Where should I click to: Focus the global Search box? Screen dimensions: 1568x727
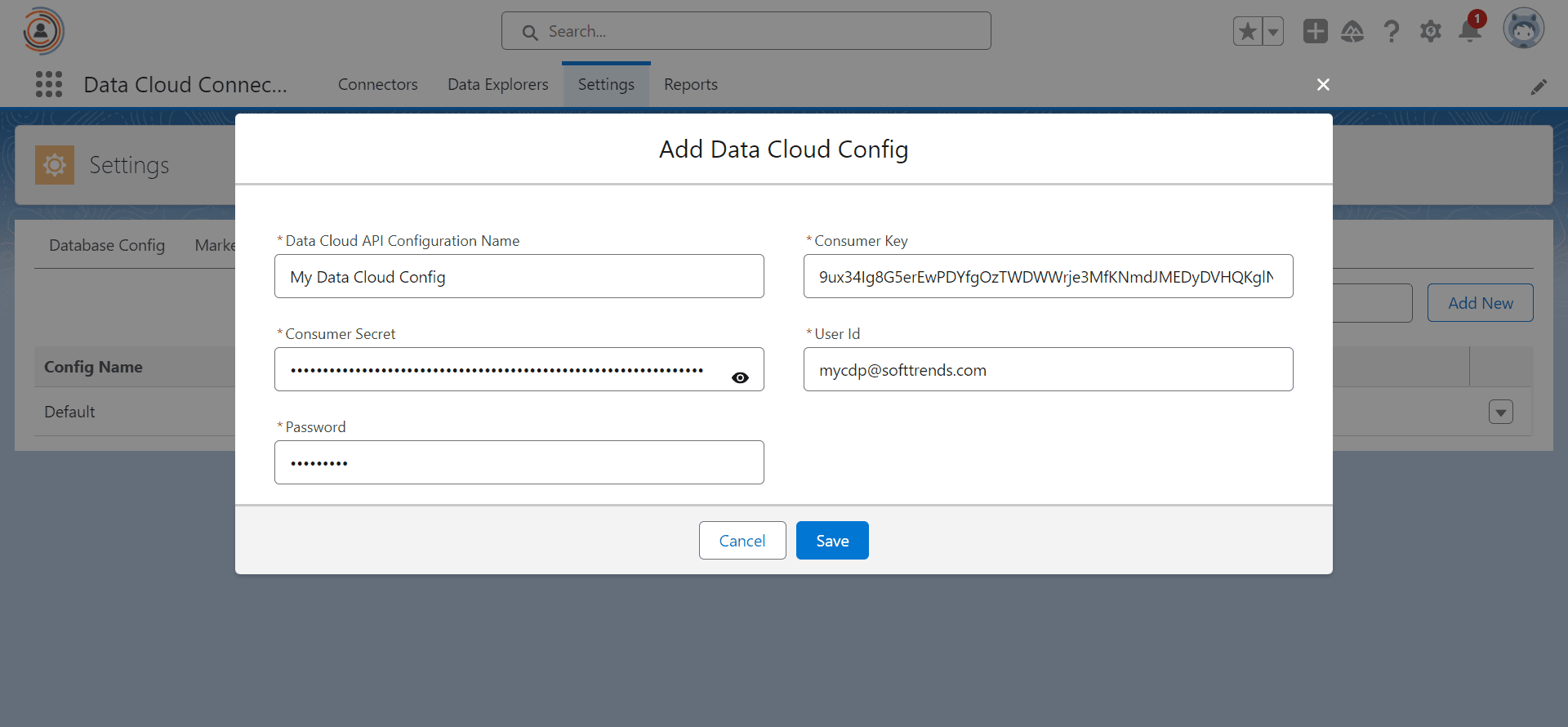click(746, 31)
